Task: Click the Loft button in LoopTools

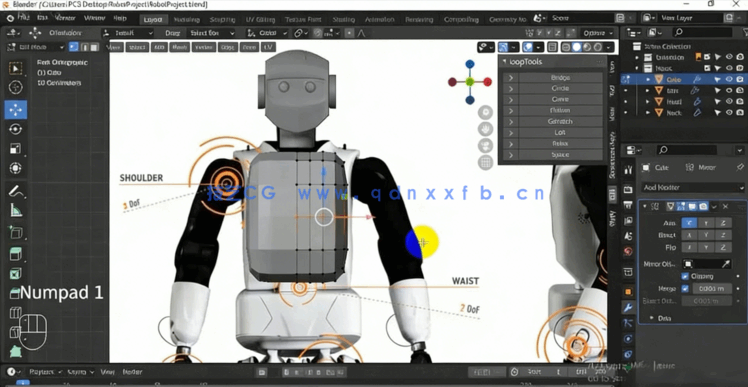Action: pyautogui.click(x=560, y=133)
